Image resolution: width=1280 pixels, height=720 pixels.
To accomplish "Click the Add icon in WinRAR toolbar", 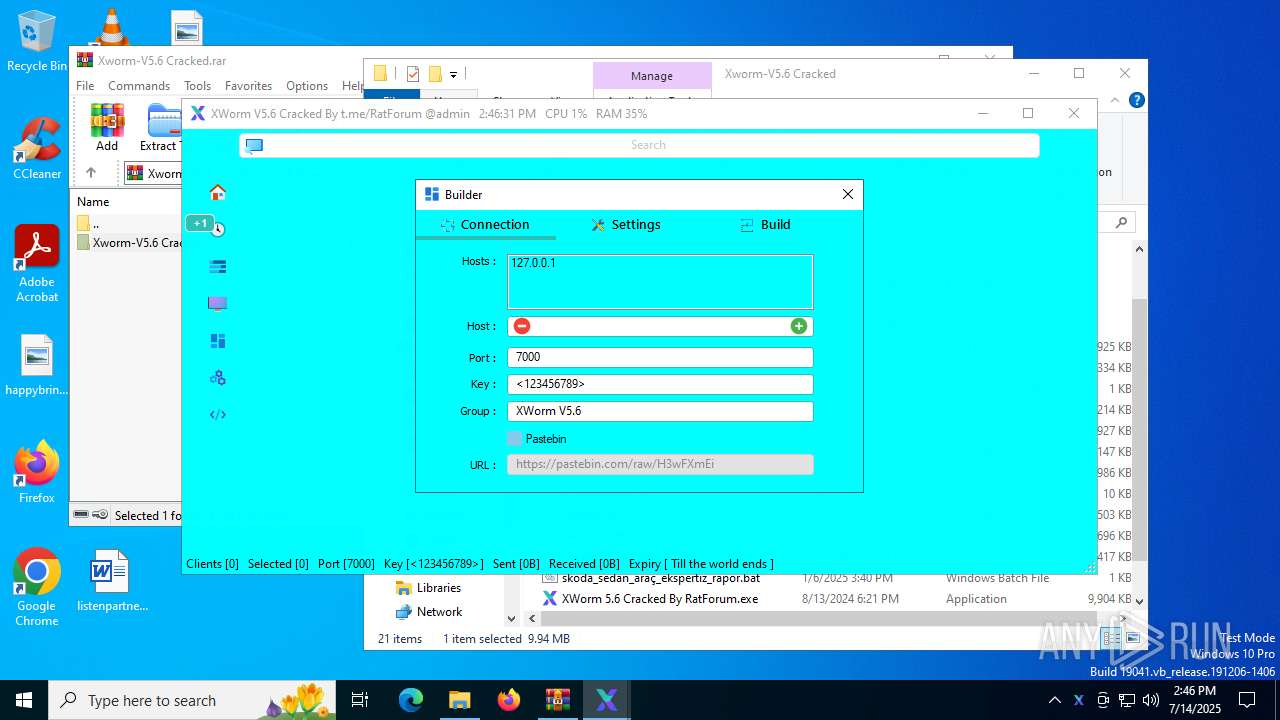I will tap(107, 127).
